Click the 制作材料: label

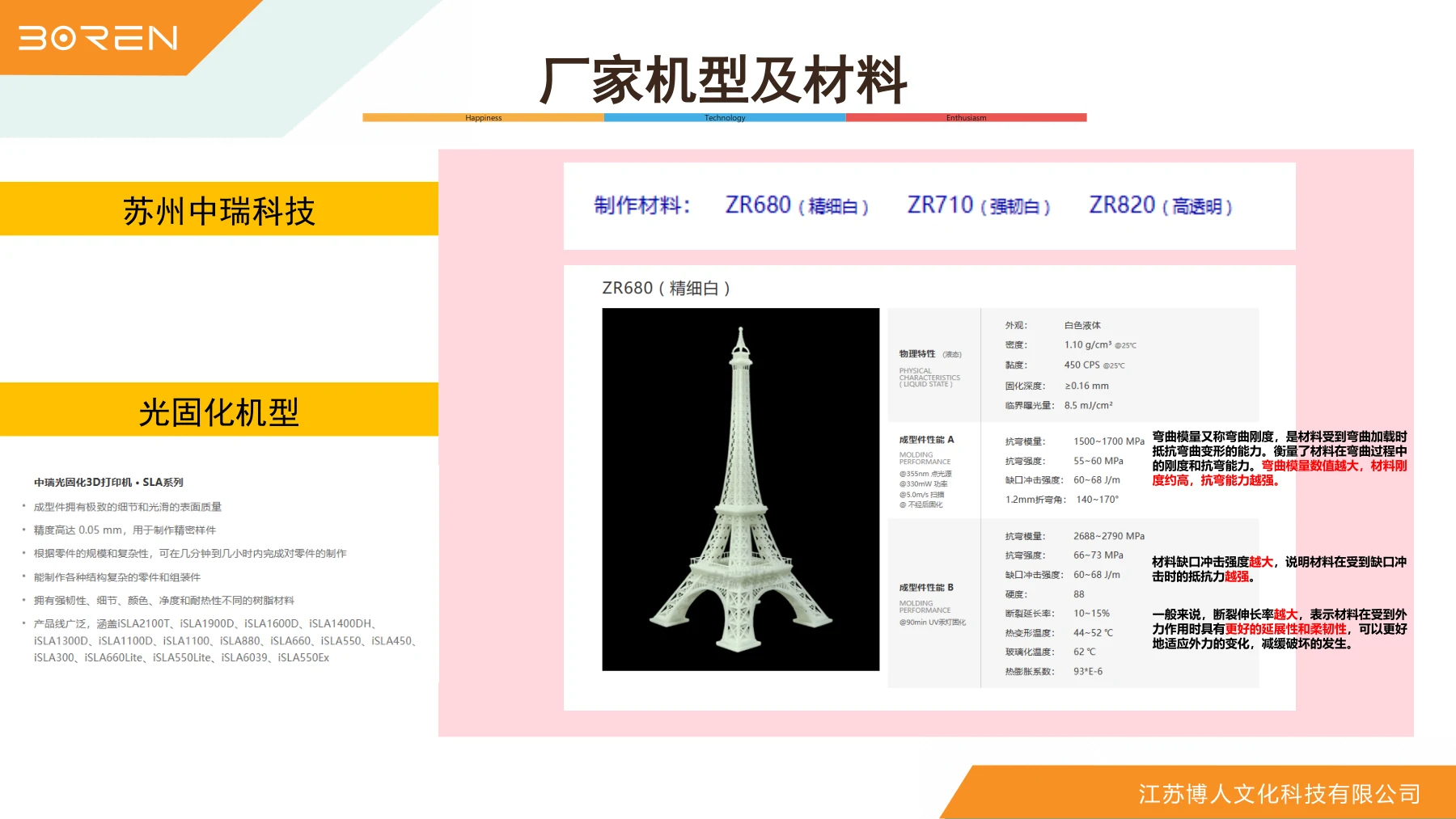tap(642, 205)
